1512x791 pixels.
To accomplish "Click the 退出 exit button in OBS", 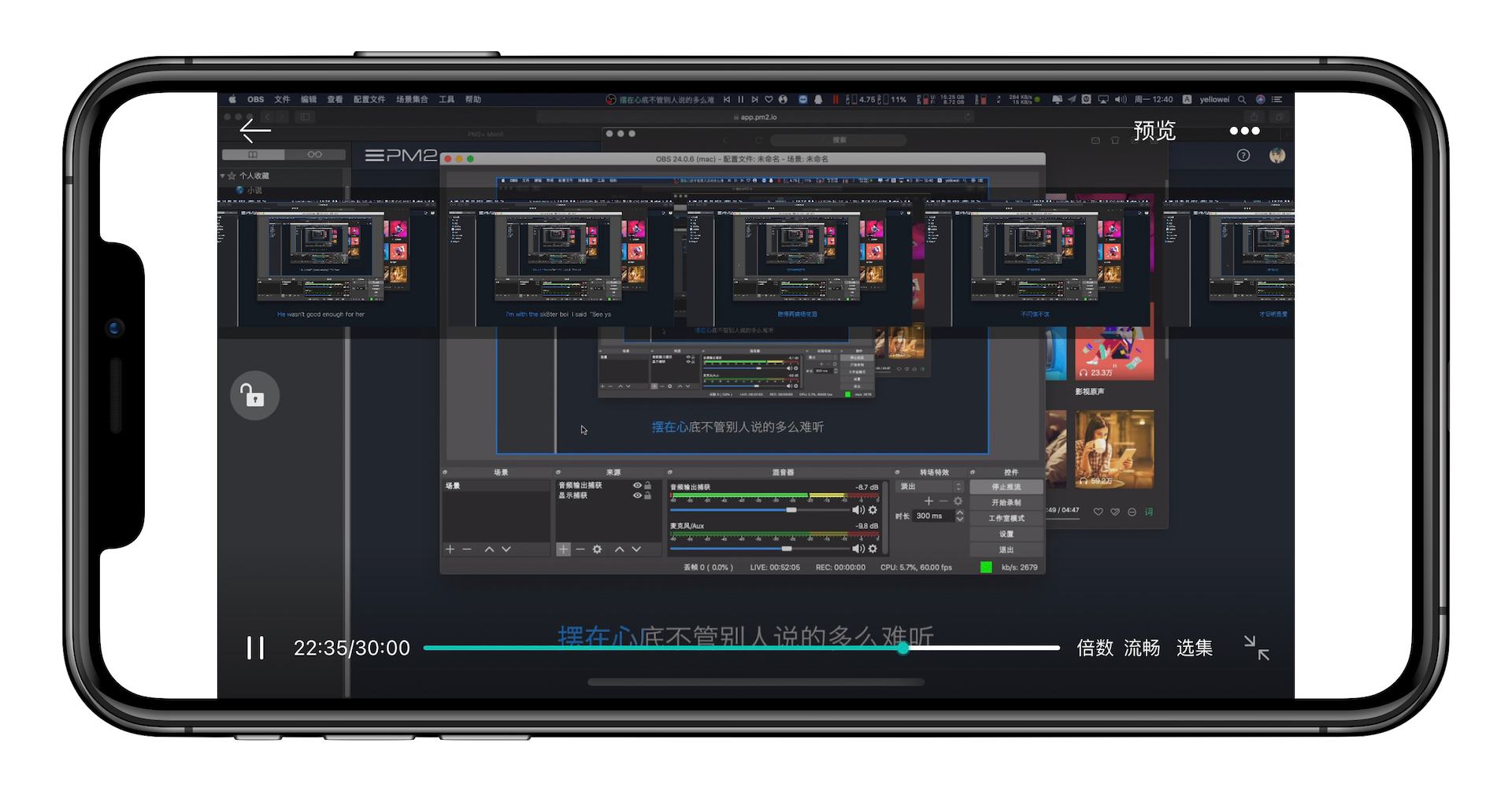I will [x=1006, y=549].
